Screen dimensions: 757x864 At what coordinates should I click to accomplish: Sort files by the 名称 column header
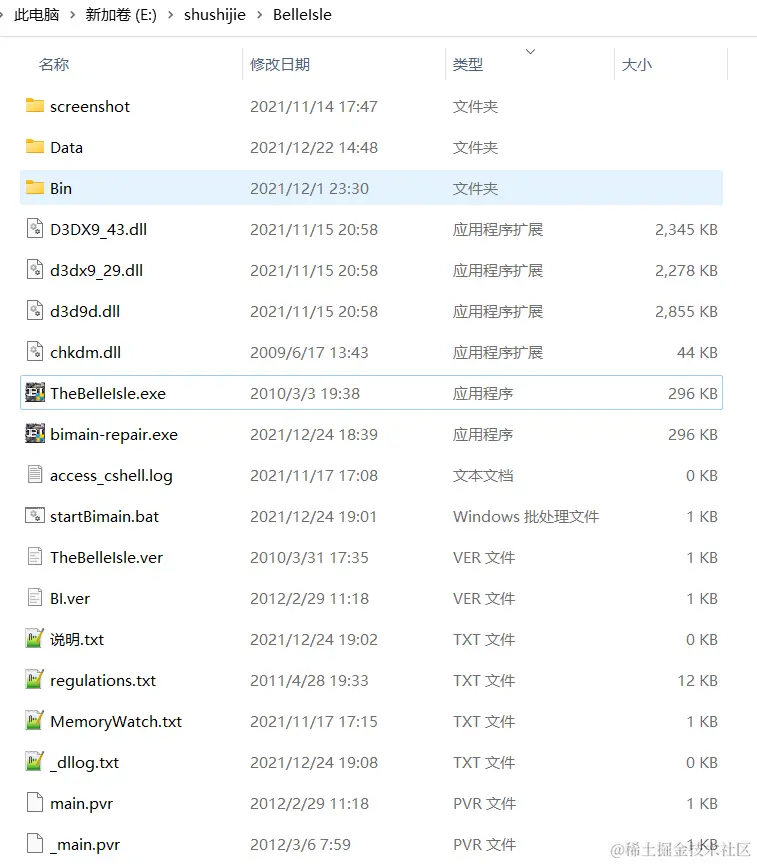tap(54, 64)
